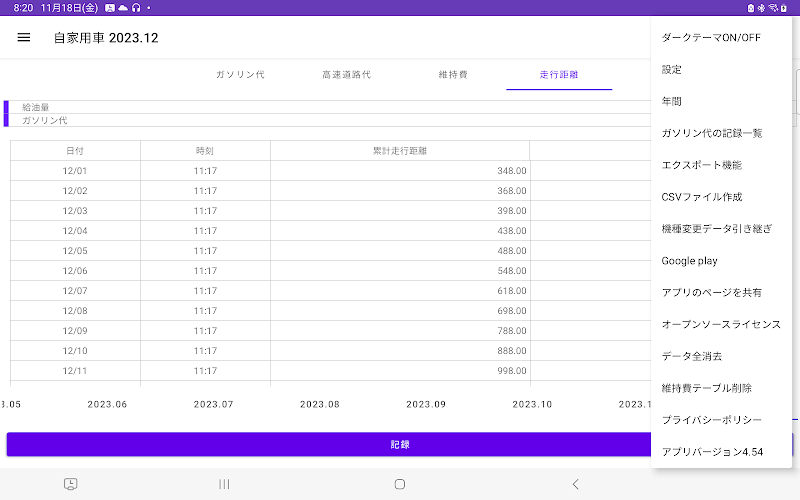Image resolution: width=800 pixels, height=500 pixels.
Task: Select CSVファイル作成 menu item
Action: click(x=702, y=197)
